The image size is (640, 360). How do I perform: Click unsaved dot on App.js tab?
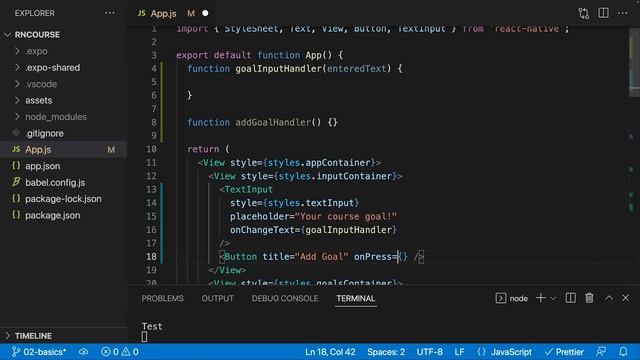click(205, 13)
